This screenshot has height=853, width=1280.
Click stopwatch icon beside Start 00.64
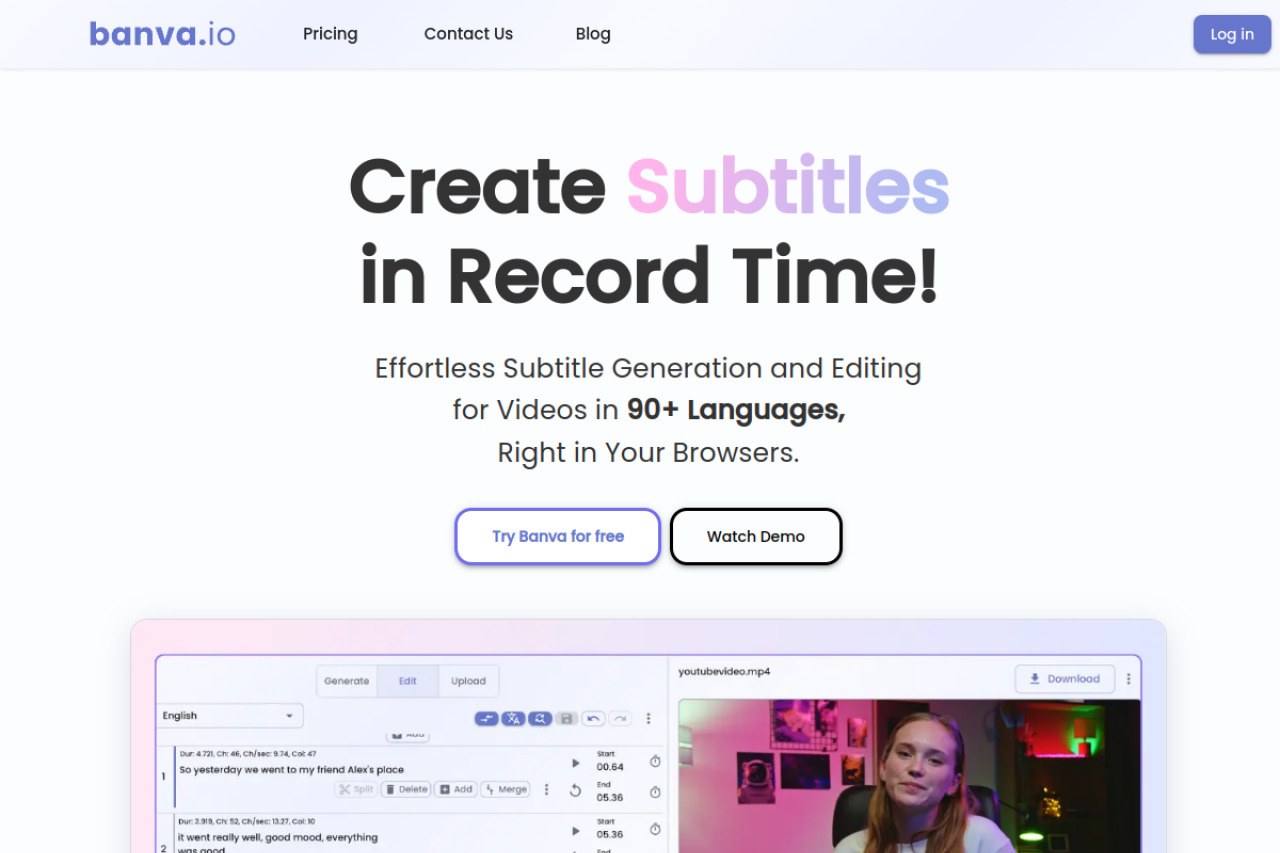(655, 762)
